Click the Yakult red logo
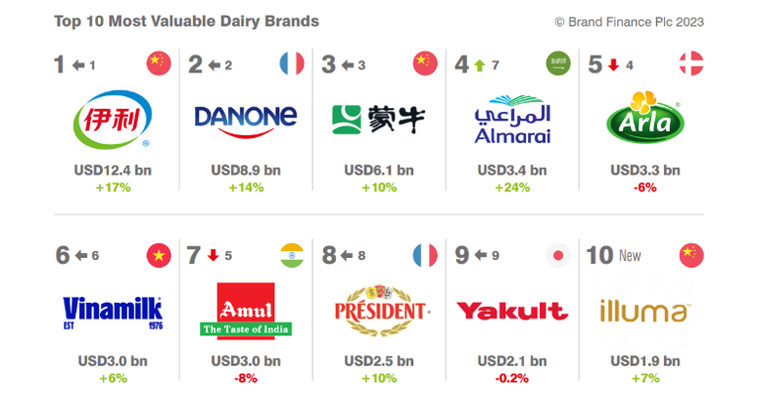This screenshot has width=760, height=401. pos(511,311)
